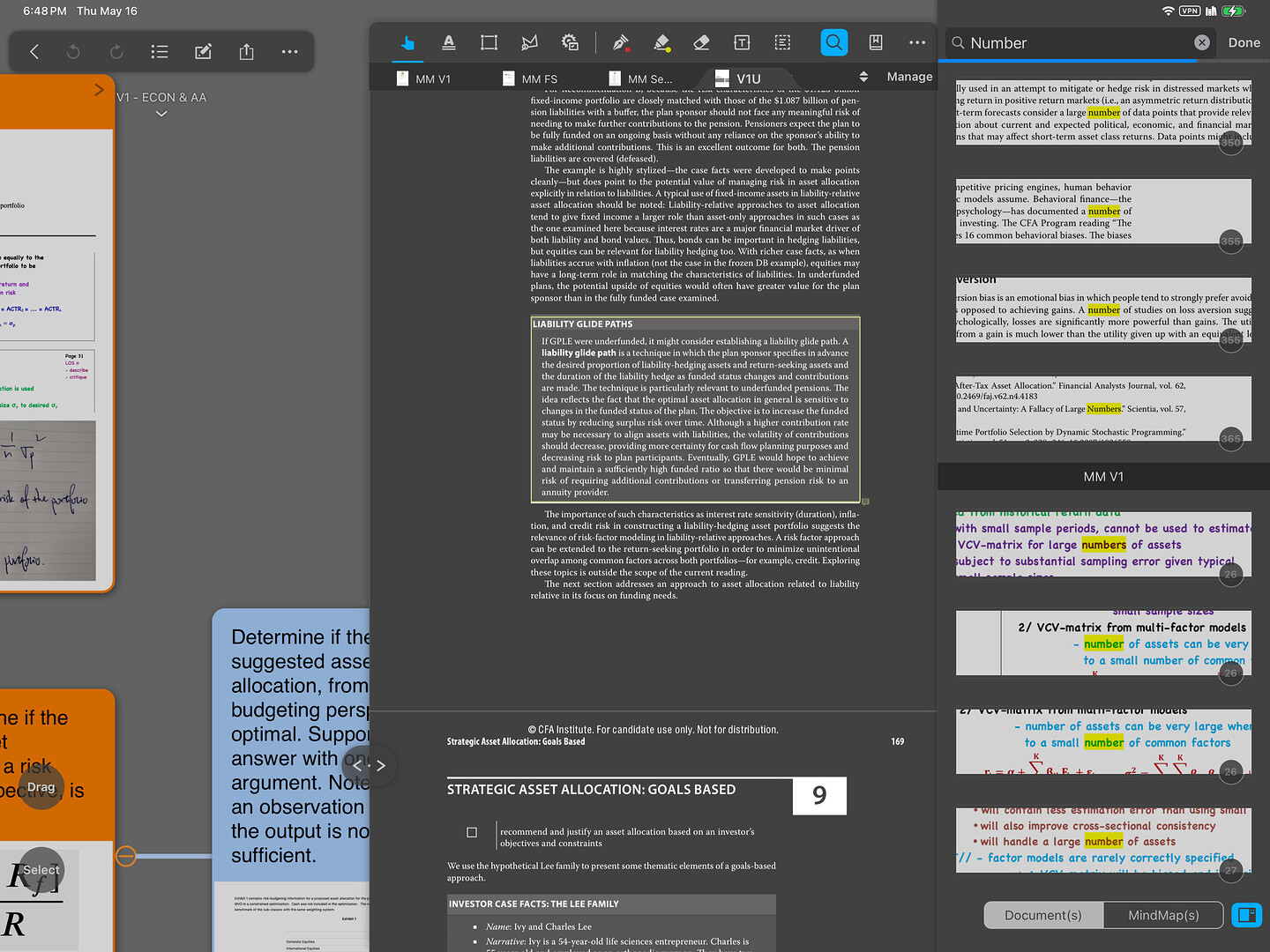Select the hand/touch pointer tool

click(407, 42)
